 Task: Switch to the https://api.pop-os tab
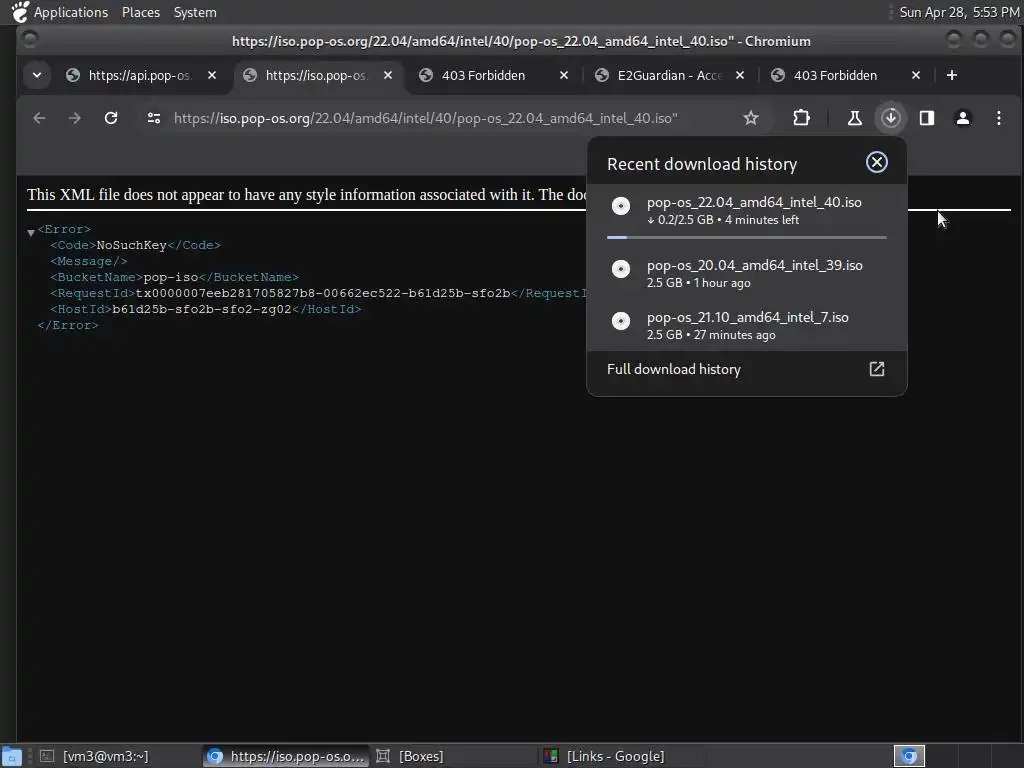click(x=140, y=75)
